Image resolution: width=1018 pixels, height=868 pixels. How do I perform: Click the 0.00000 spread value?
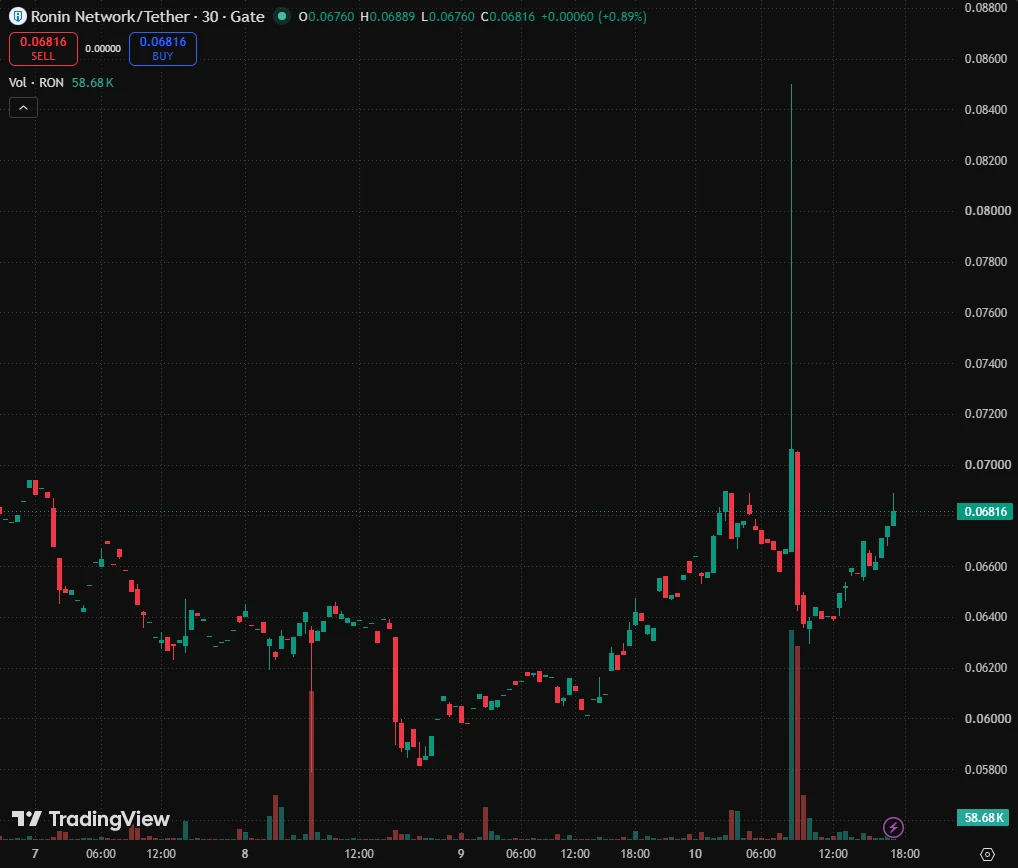[x=103, y=49]
